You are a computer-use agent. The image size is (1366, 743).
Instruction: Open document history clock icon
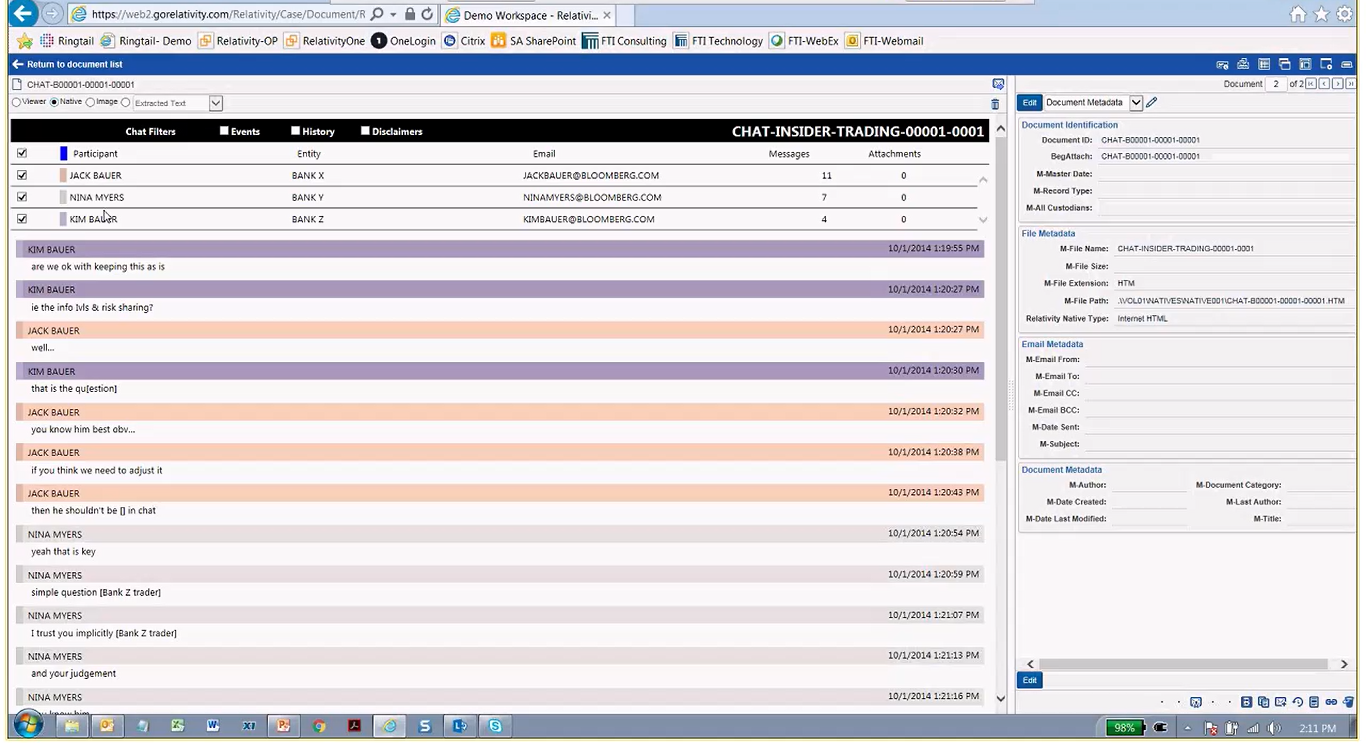pyautogui.click(x=1297, y=702)
